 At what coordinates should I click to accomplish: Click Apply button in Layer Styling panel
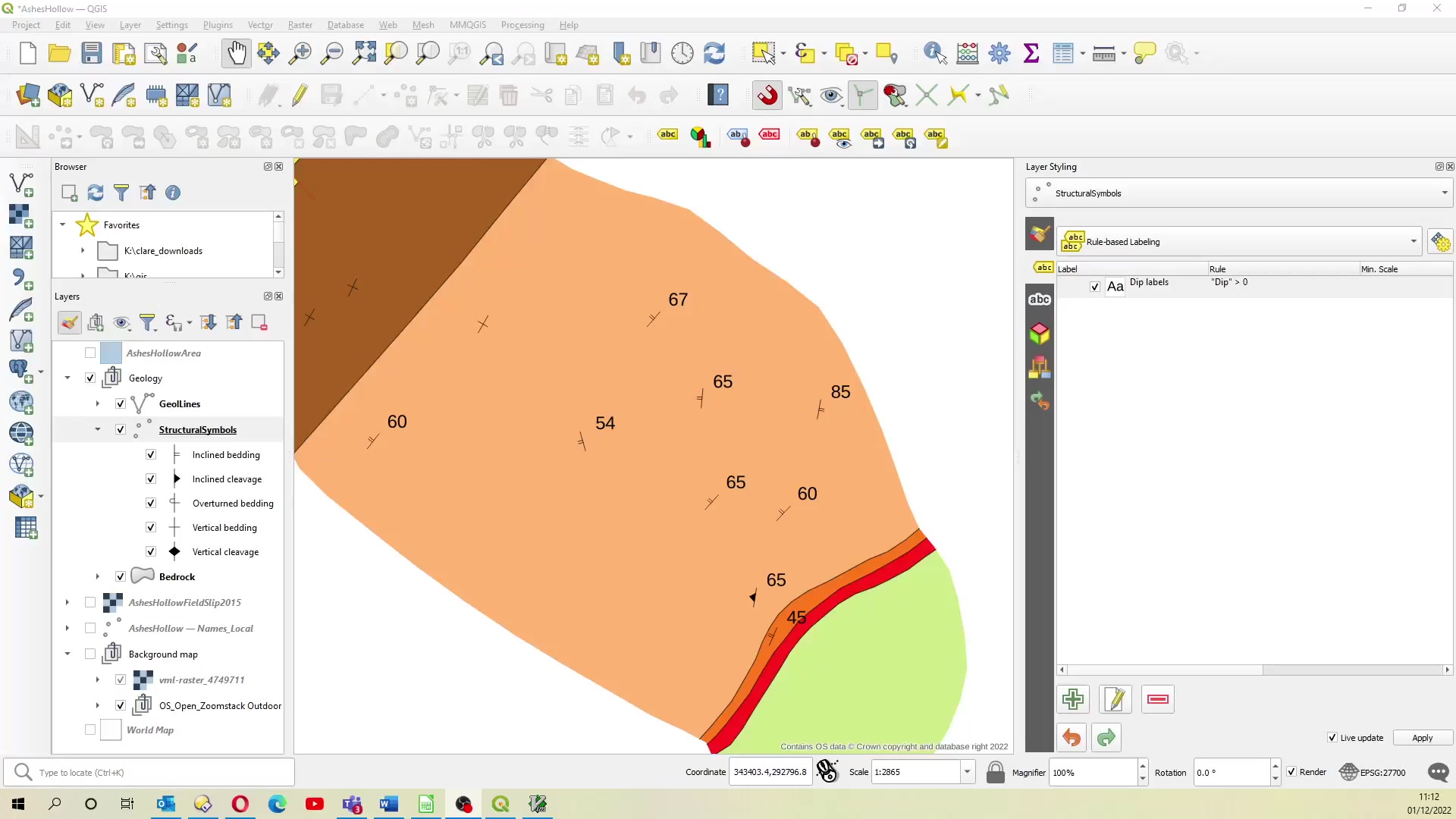(x=1422, y=737)
